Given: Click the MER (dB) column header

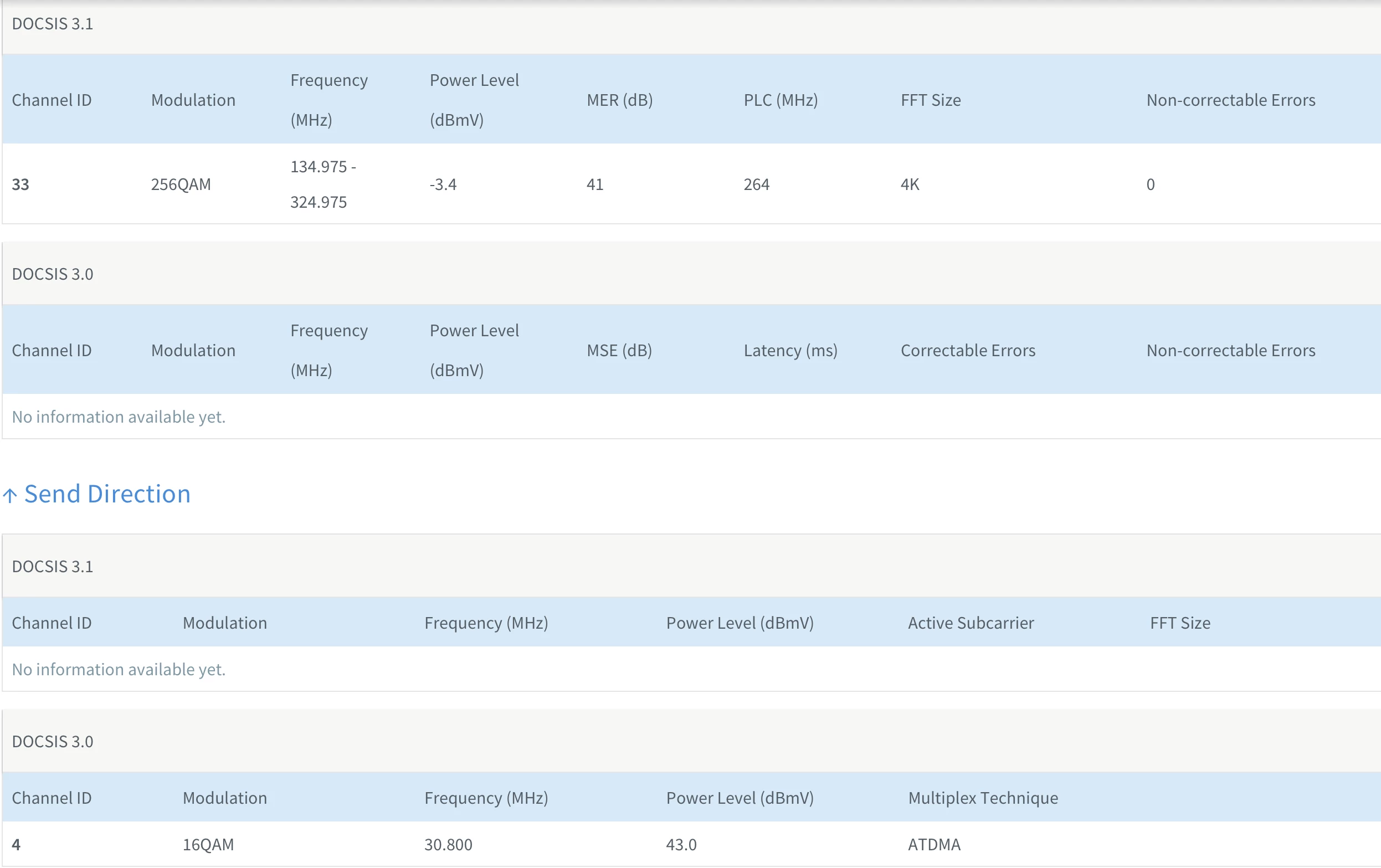Looking at the screenshot, I should pos(619,100).
